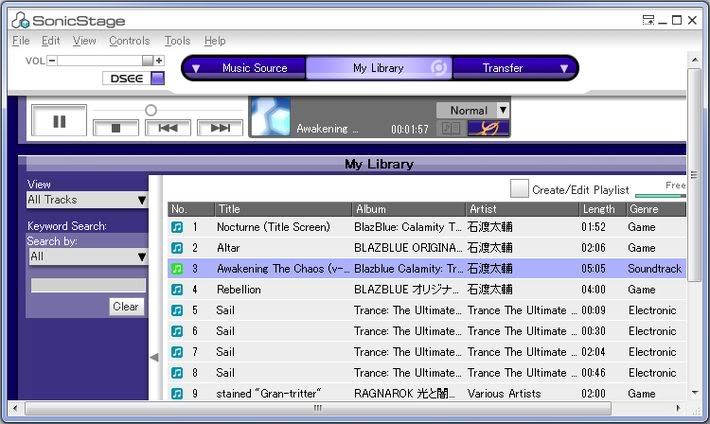Toggle the DSEE sound enhancement
The height and width of the screenshot is (424, 710).
click(158, 78)
